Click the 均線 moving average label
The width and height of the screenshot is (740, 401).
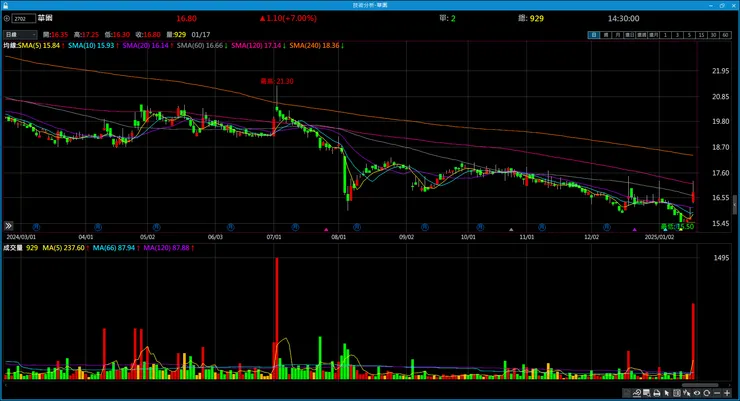[10, 46]
